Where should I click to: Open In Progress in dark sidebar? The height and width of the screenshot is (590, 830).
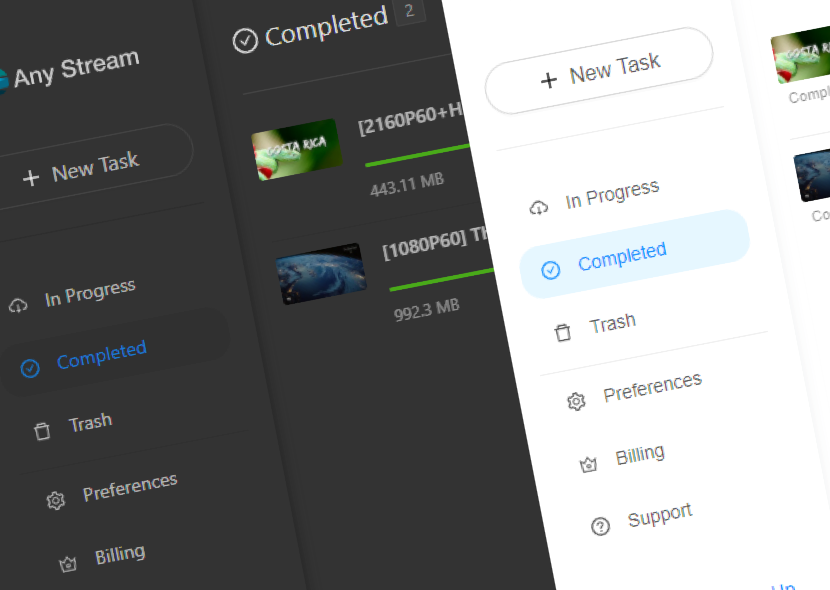(x=90, y=293)
